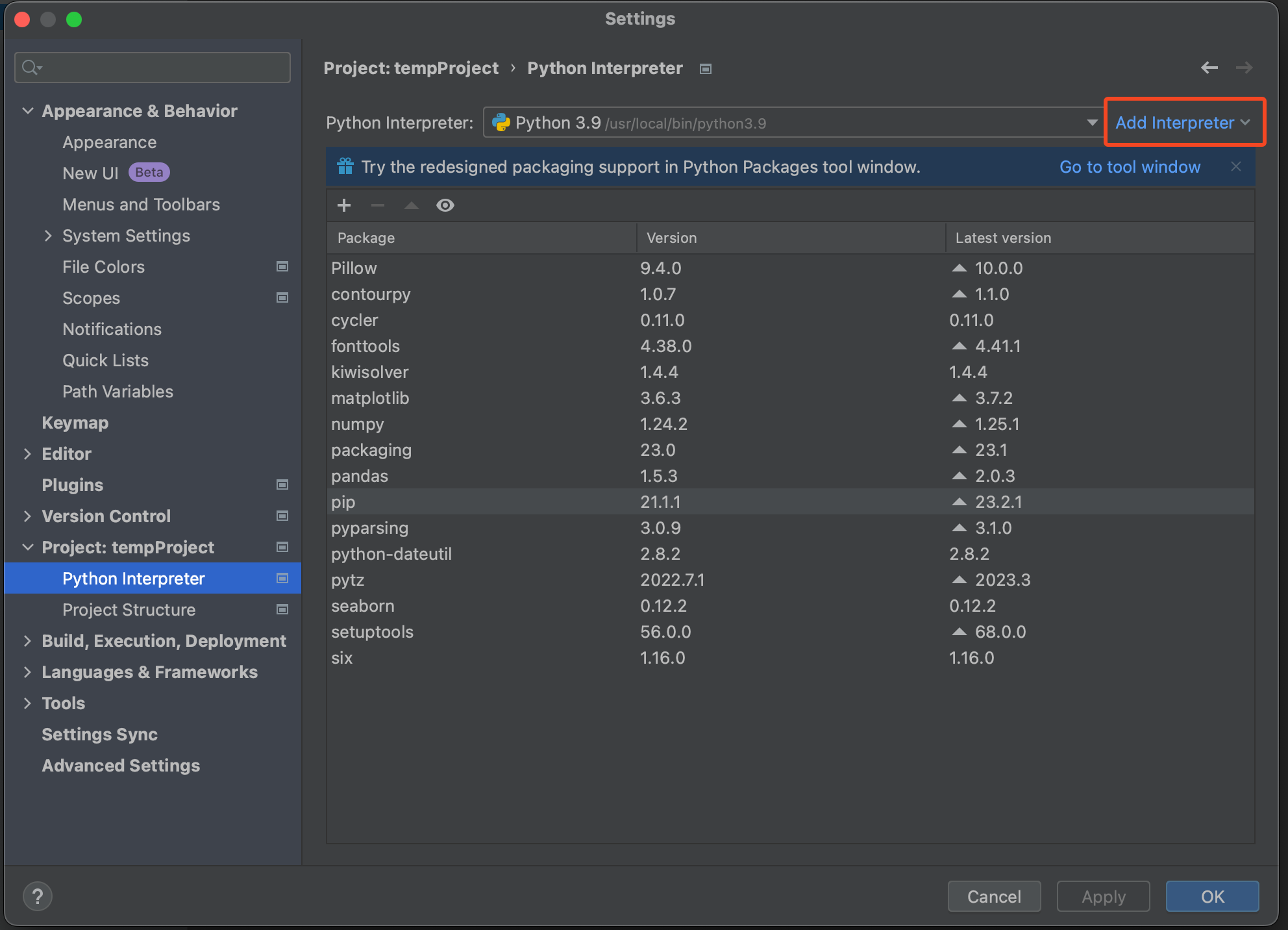Sort by Package column header
The height and width of the screenshot is (930, 1288).
point(482,238)
